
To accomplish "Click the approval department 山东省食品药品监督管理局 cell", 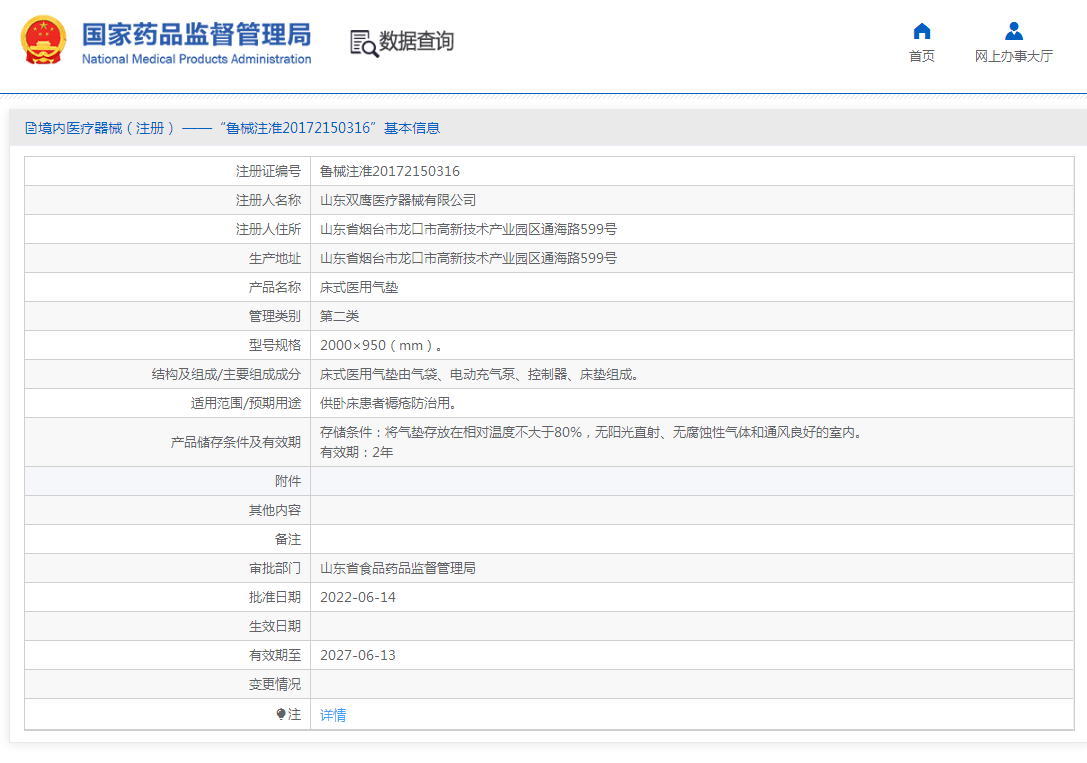I will [692, 568].
